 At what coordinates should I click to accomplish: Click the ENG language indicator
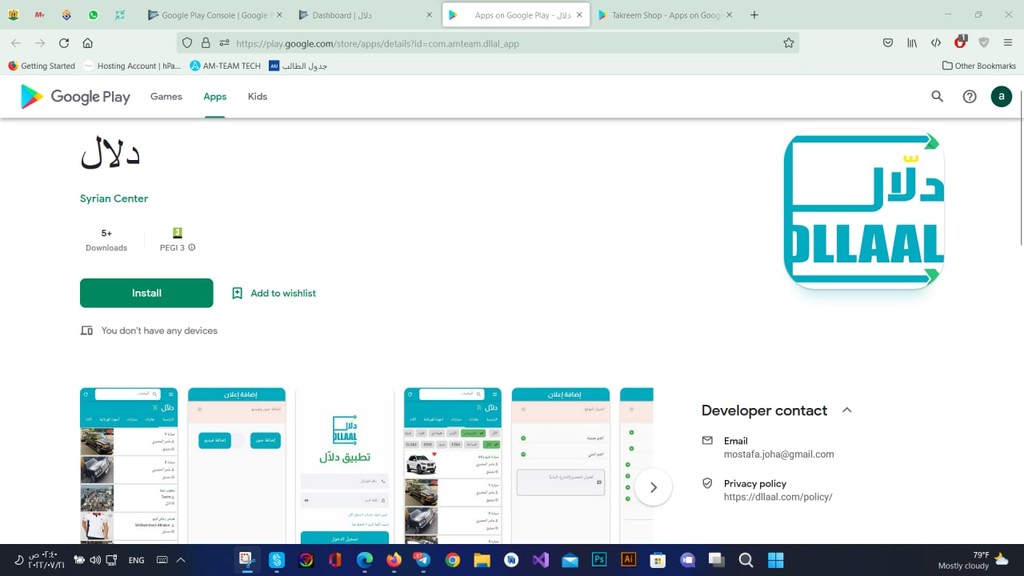pos(136,560)
